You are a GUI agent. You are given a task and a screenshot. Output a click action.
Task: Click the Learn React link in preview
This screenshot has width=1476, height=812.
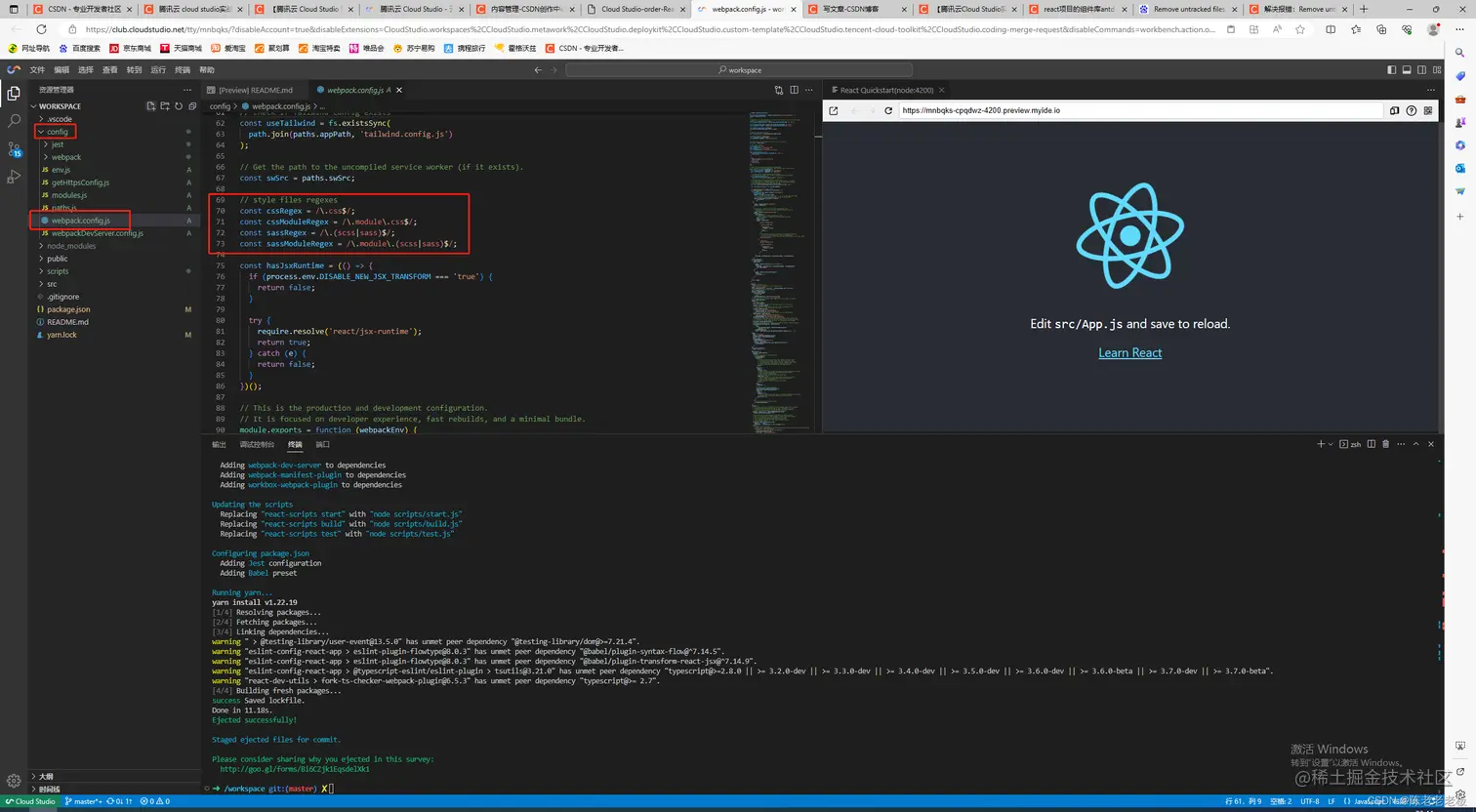click(1129, 352)
